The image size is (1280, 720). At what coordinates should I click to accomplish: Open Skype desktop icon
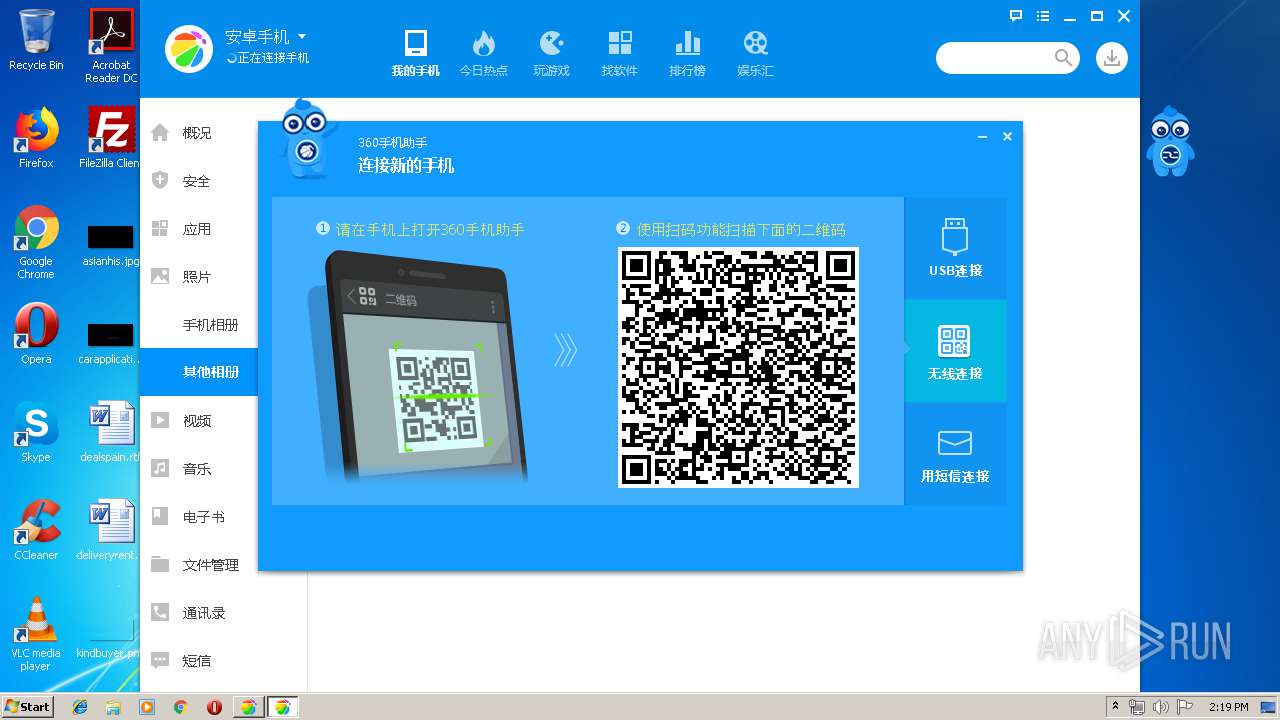(36, 432)
